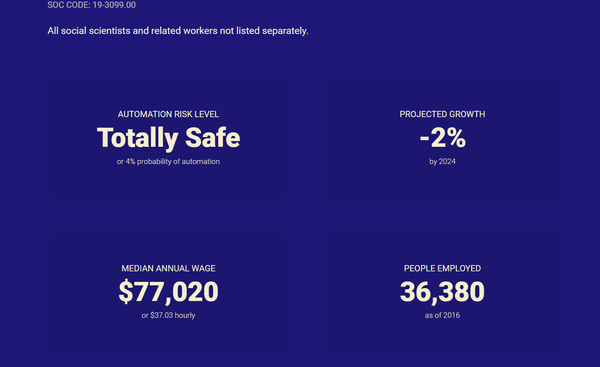Click the by 2024 caption

pyautogui.click(x=442, y=161)
